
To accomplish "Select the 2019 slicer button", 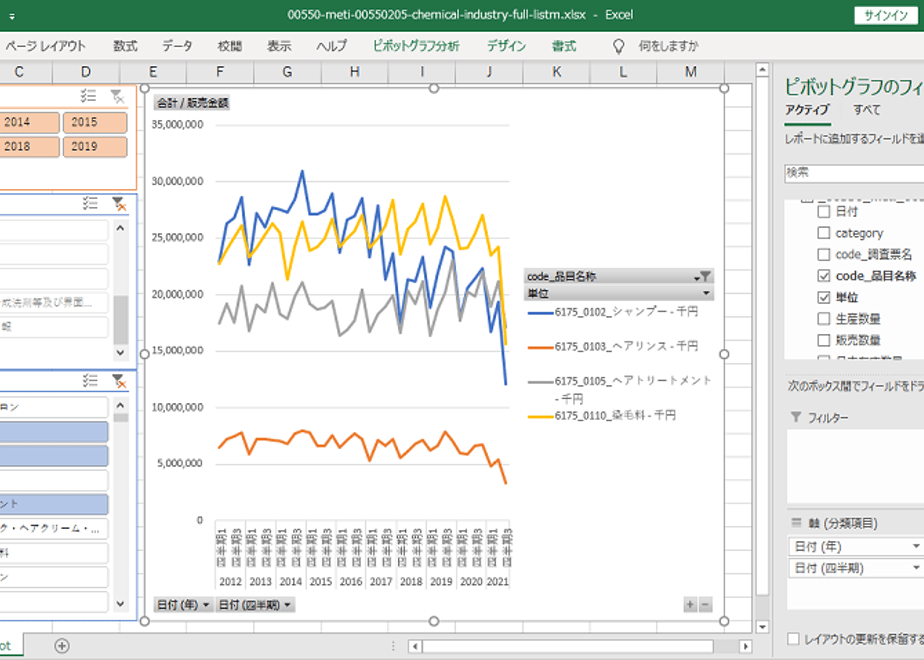I will click(x=95, y=147).
